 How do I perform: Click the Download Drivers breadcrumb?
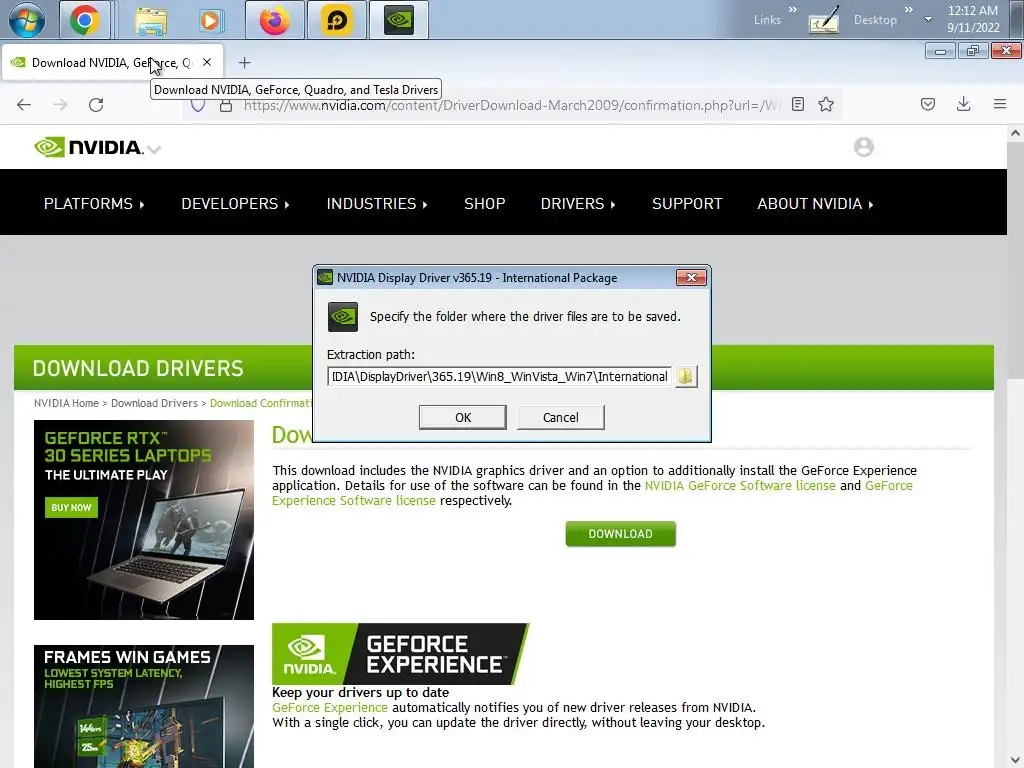tap(154, 403)
